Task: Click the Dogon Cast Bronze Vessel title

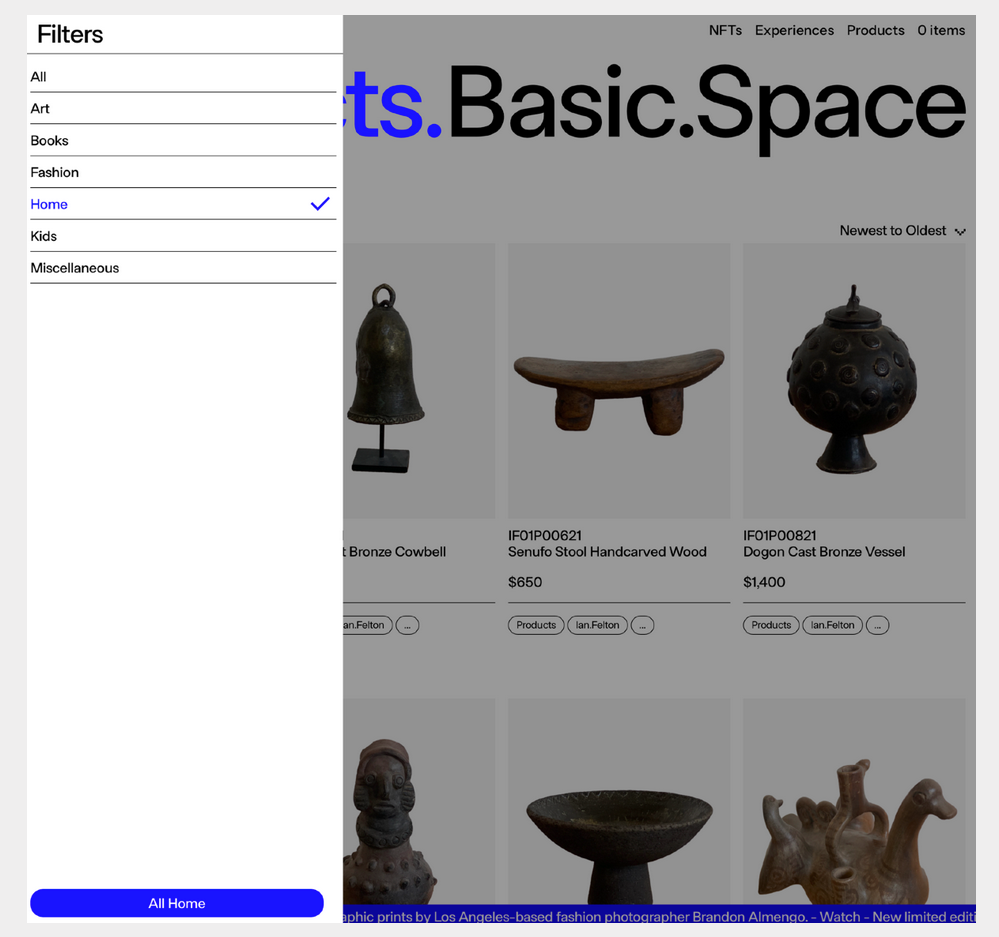Action: coord(824,552)
